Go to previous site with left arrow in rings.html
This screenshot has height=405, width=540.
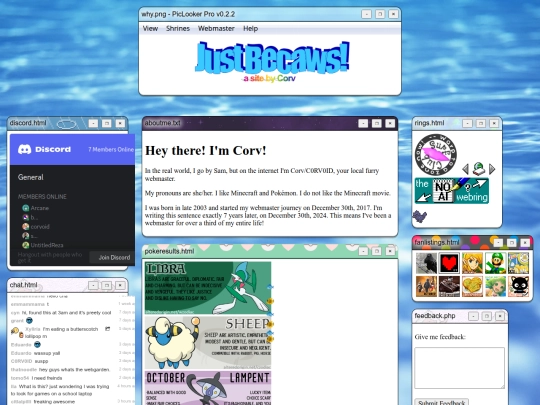click(465, 169)
